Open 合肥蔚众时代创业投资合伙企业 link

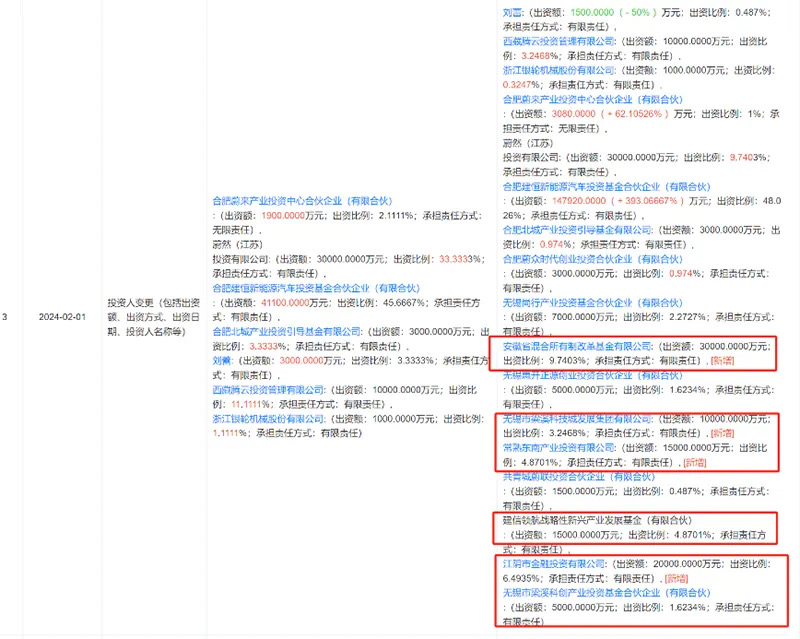pos(592,259)
